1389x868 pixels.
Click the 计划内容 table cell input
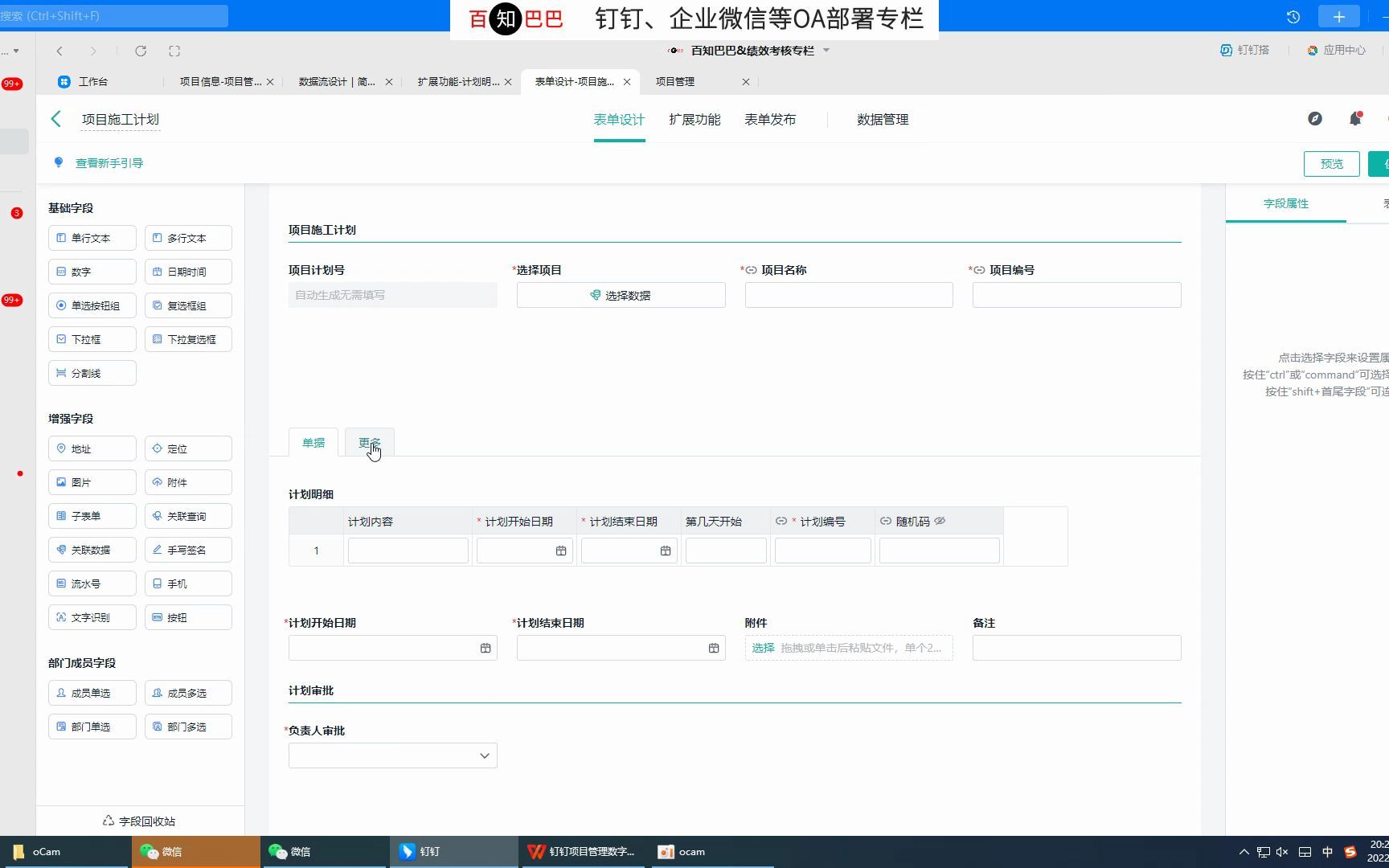click(x=408, y=551)
